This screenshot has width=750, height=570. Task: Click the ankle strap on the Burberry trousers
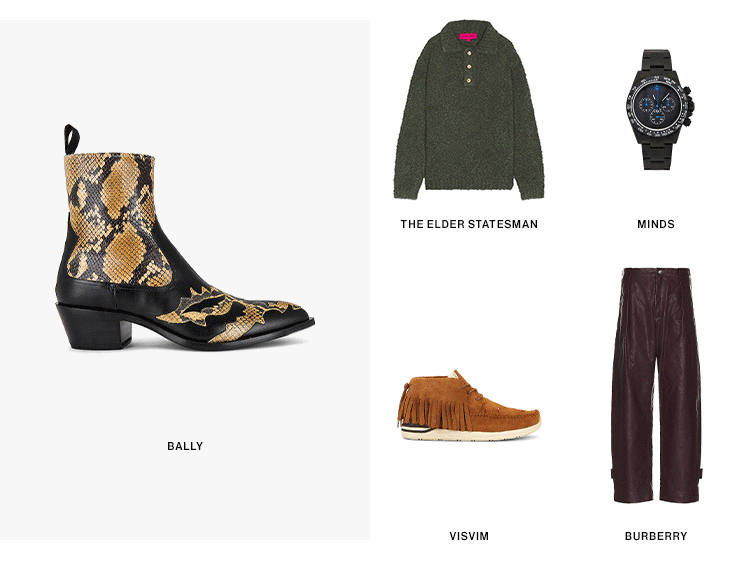(x=615, y=475)
